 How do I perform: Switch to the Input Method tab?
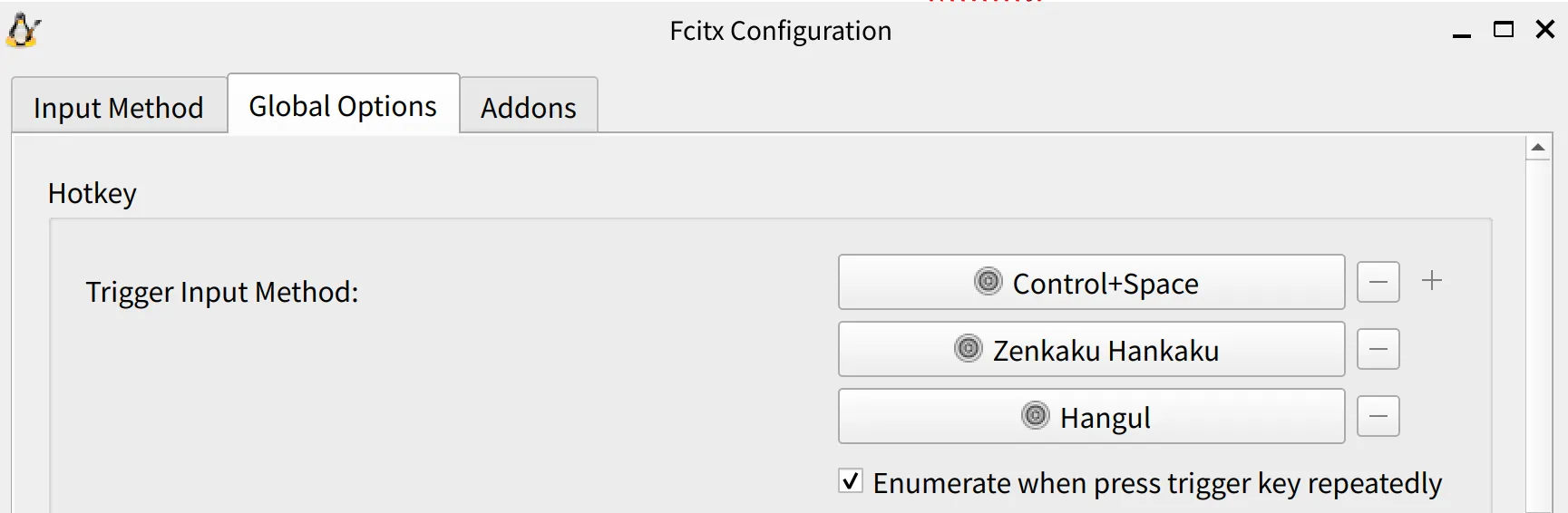pos(119,108)
